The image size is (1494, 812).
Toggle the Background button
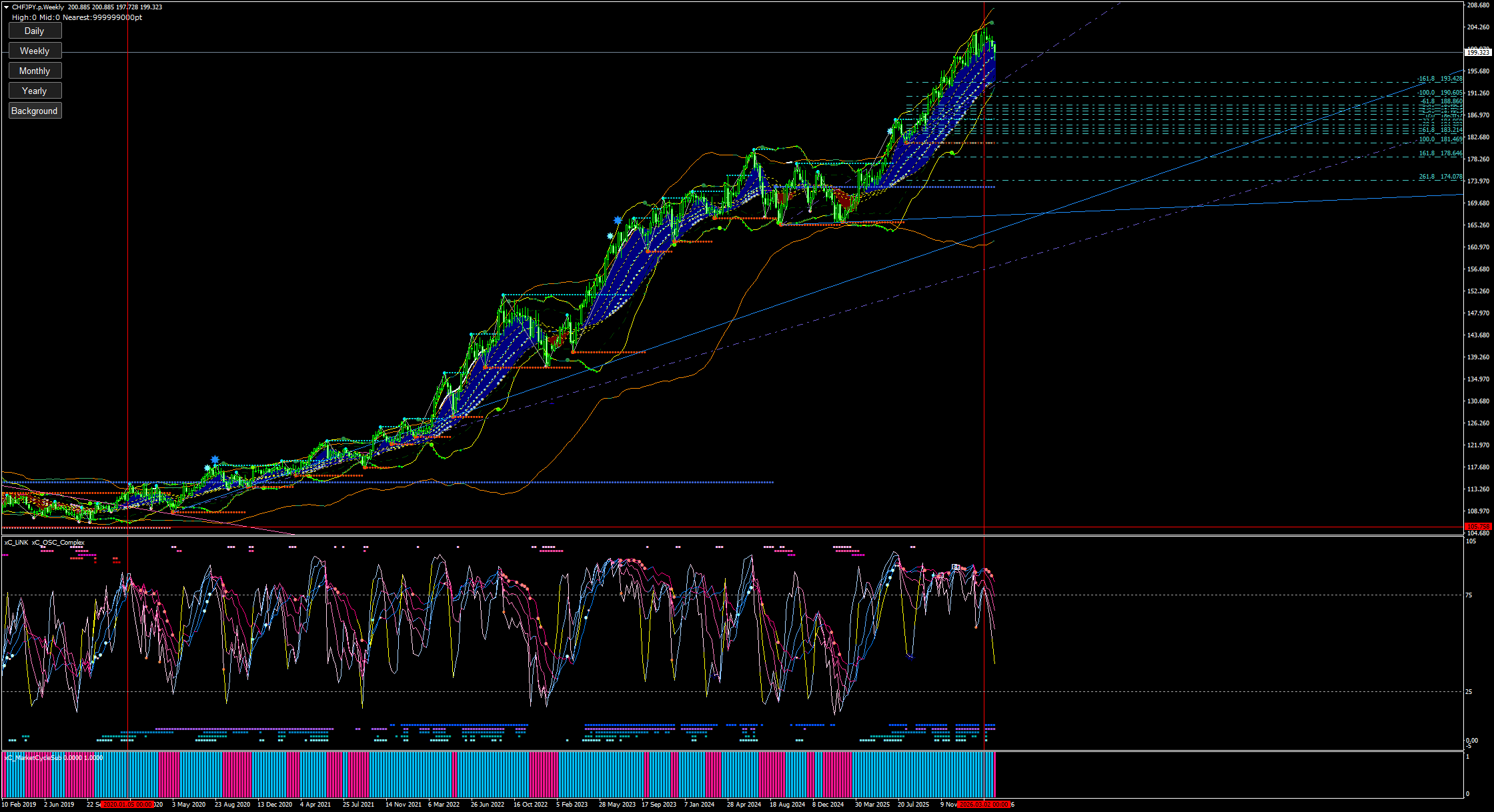35,111
